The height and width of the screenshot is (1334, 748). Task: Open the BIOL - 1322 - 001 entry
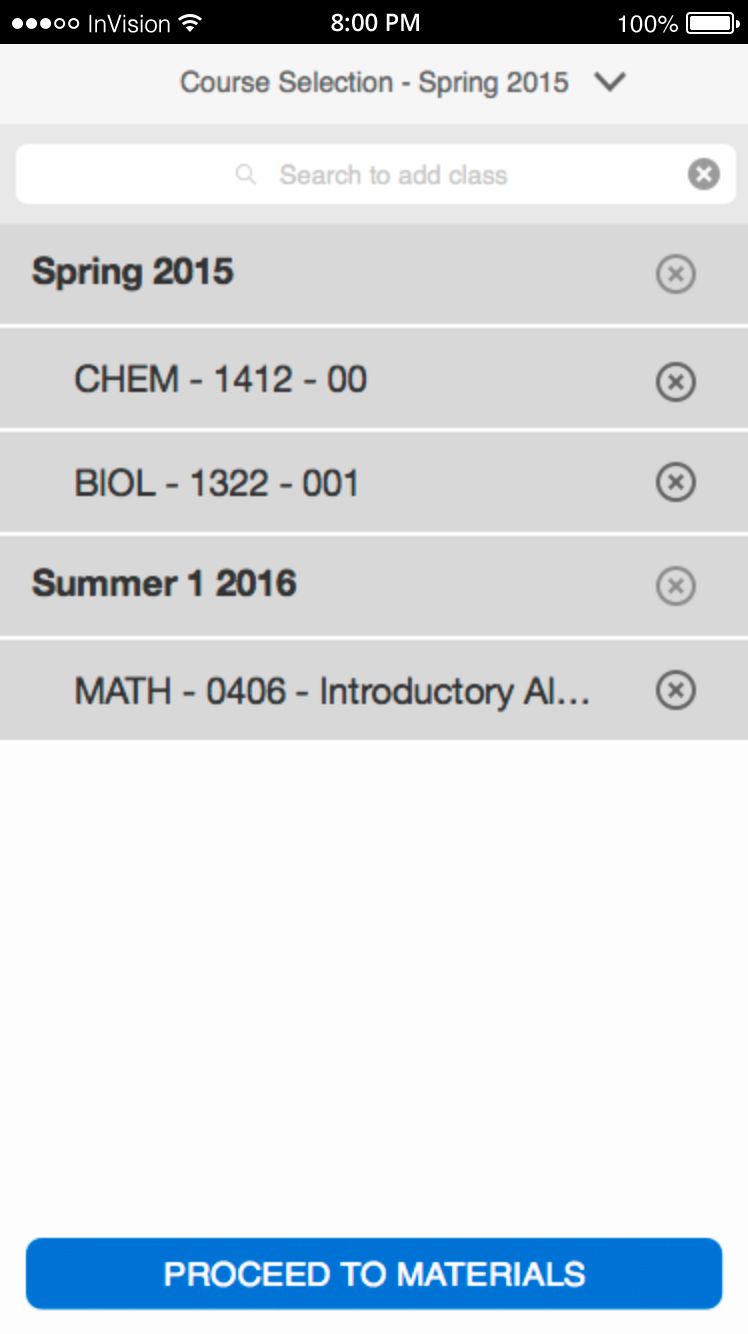[374, 483]
